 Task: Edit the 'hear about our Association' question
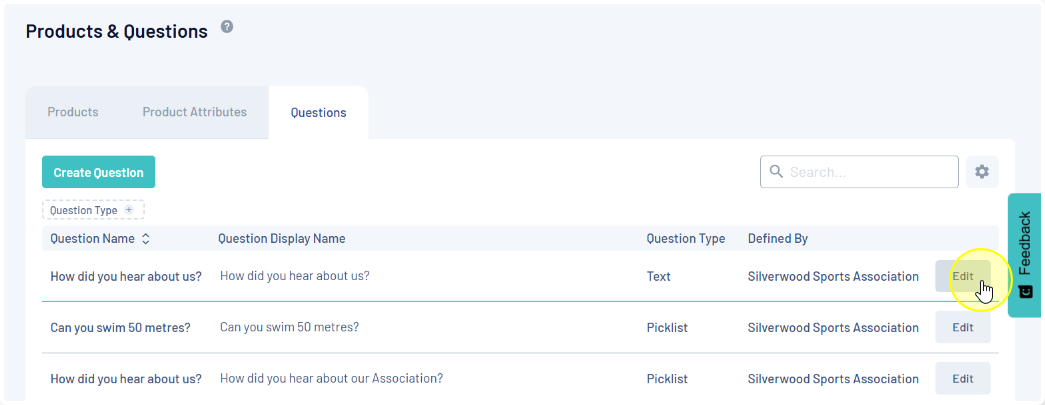coord(962,379)
